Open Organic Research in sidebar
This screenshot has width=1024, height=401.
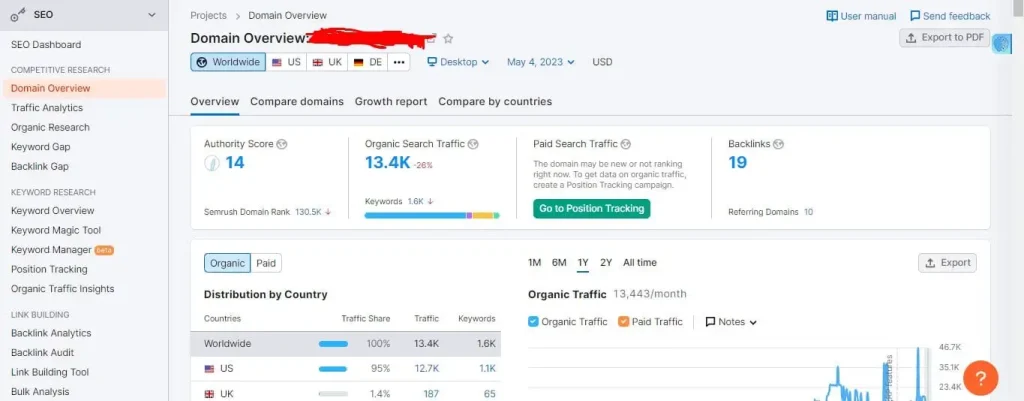pos(50,127)
